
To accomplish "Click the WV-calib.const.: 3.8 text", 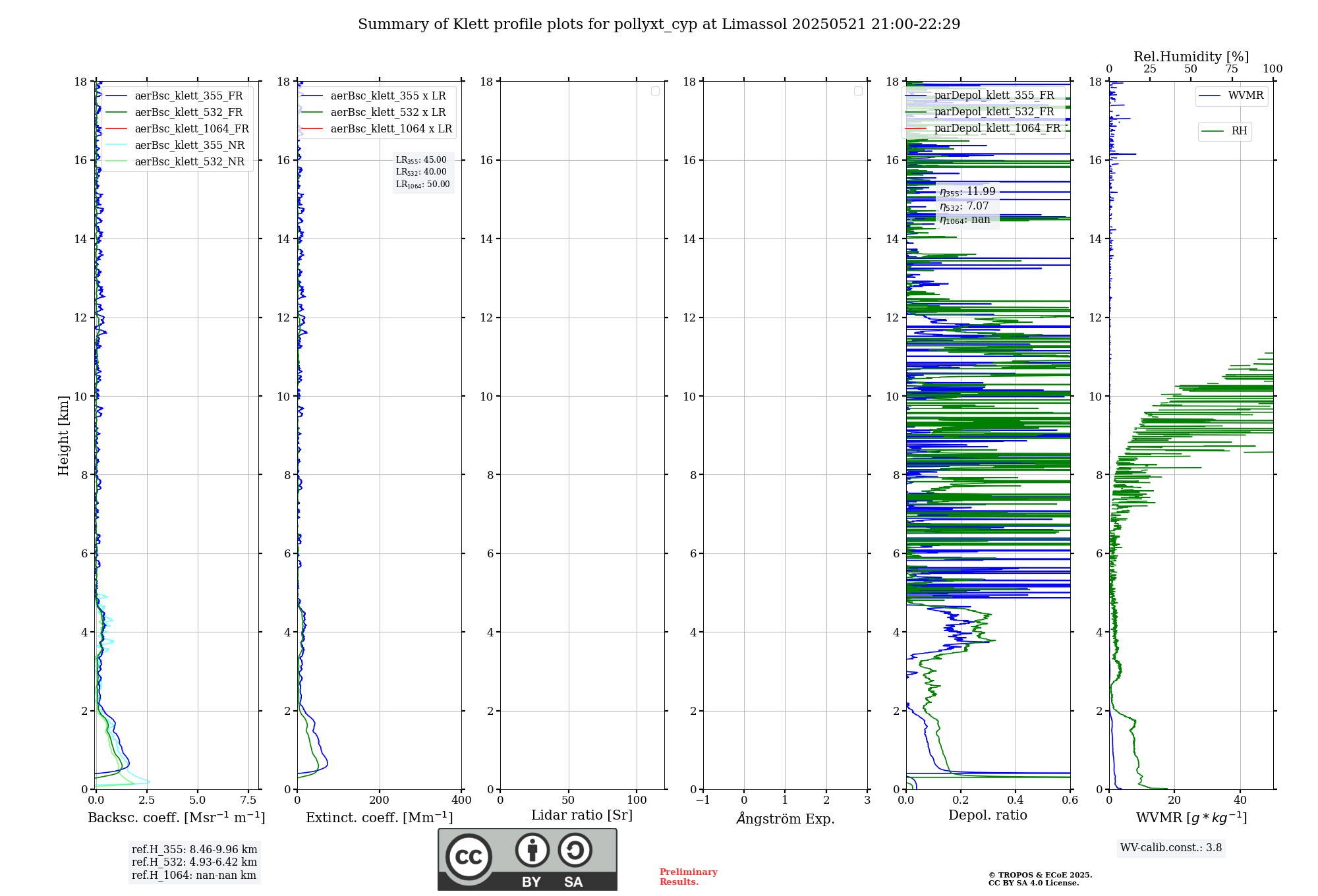I will coord(1171,848).
